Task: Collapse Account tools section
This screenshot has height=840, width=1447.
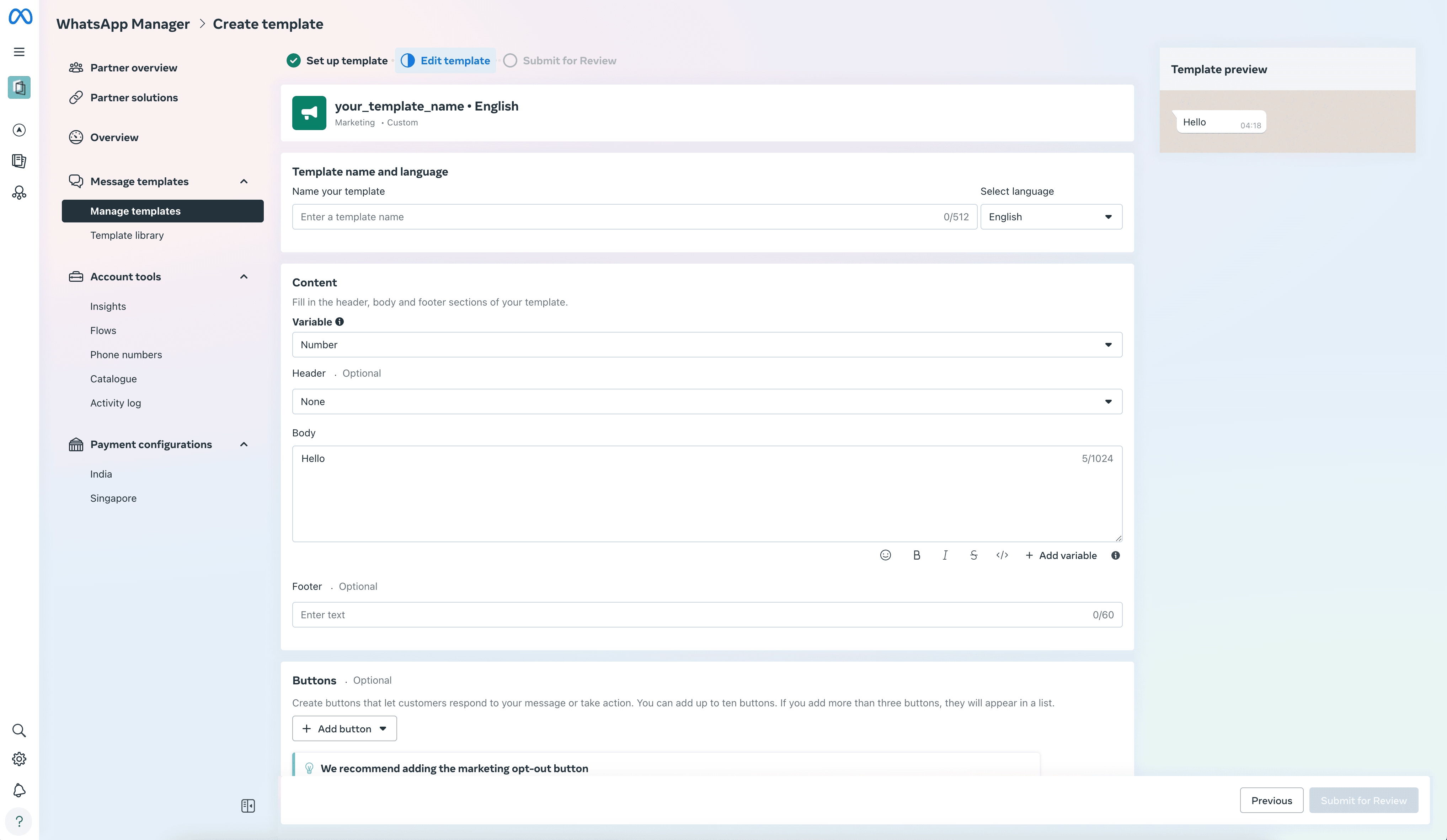Action: coord(244,276)
